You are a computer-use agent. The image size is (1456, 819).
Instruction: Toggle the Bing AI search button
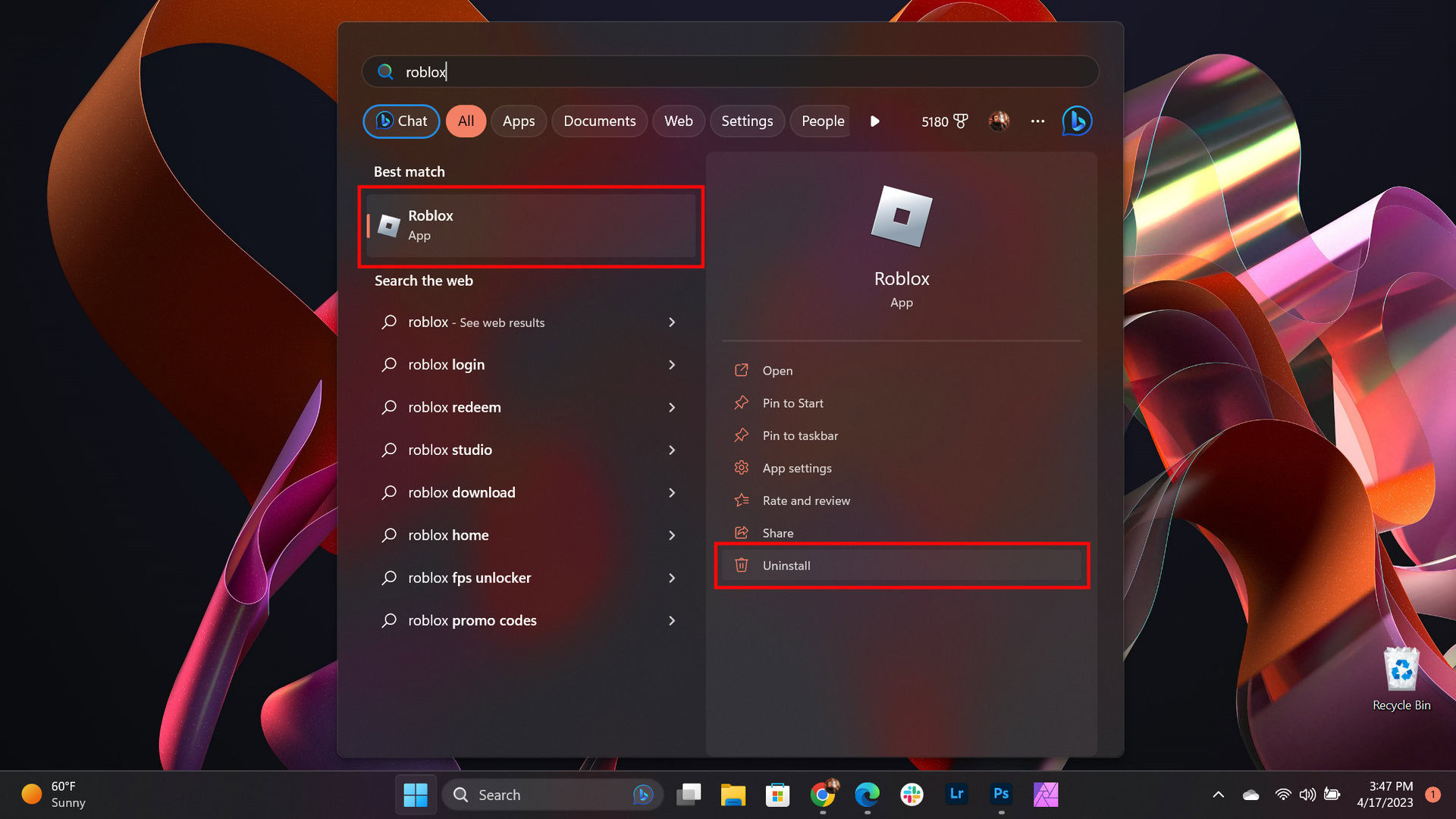pyautogui.click(x=1079, y=121)
